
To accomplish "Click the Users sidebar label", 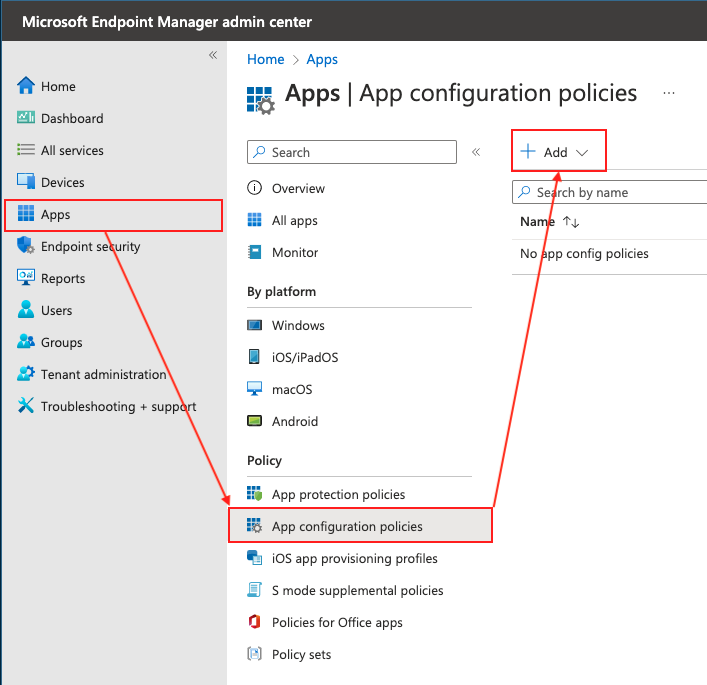I will coord(56,310).
